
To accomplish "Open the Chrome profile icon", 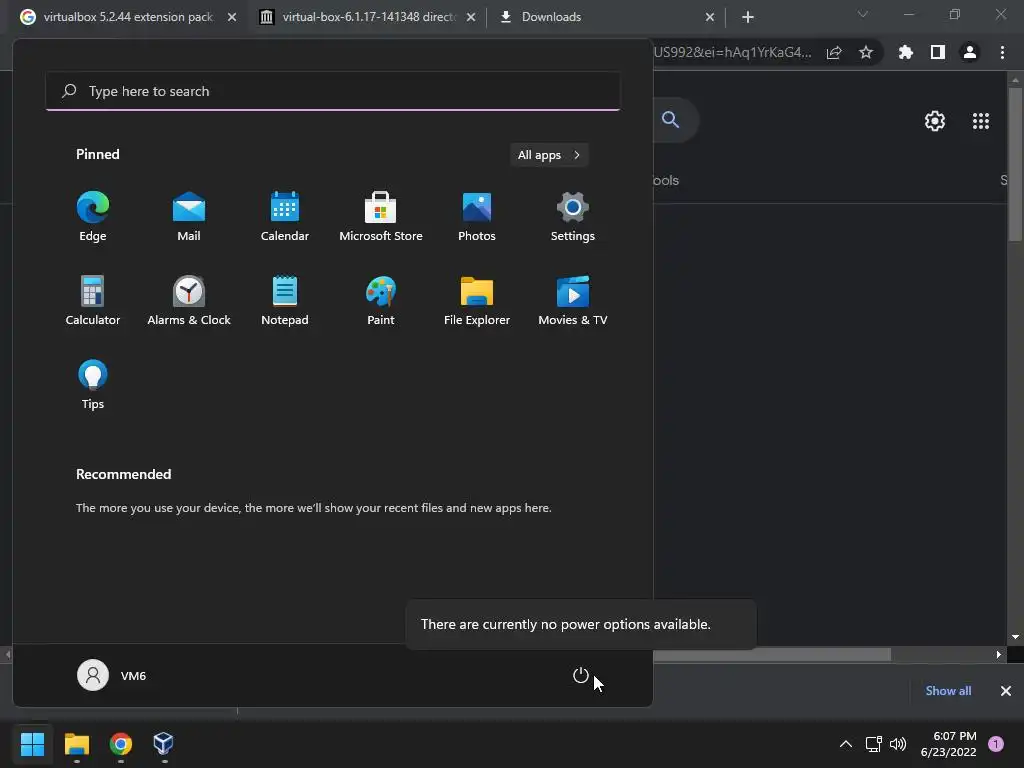I will tap(970, 52).
